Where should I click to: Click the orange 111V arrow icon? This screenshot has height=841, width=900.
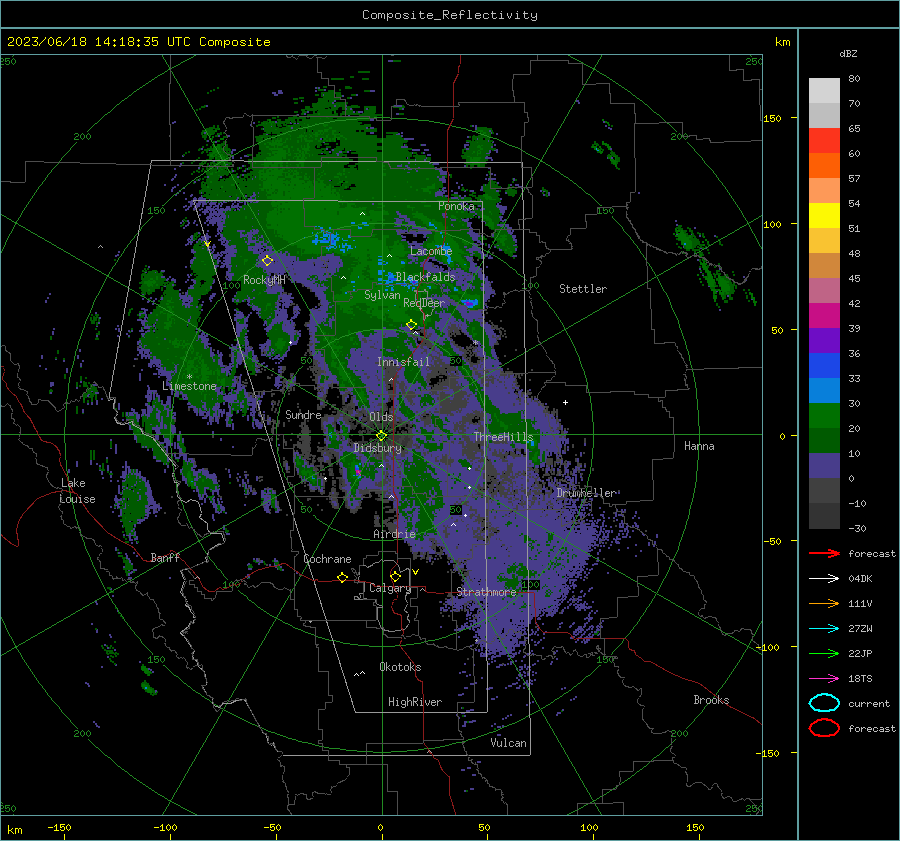(x=824, y=603)
